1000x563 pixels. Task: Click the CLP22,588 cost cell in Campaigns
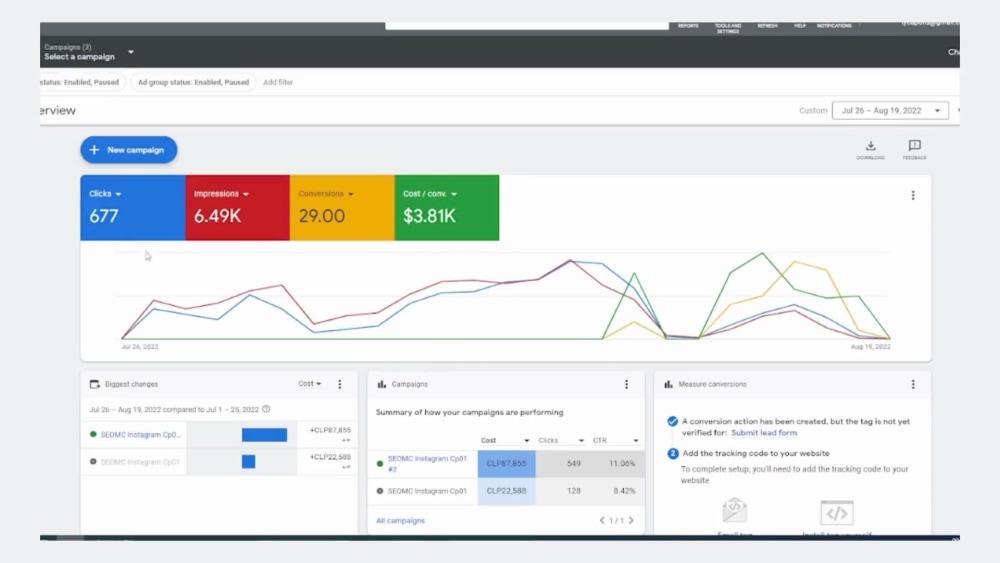click(x=506, y=491)
